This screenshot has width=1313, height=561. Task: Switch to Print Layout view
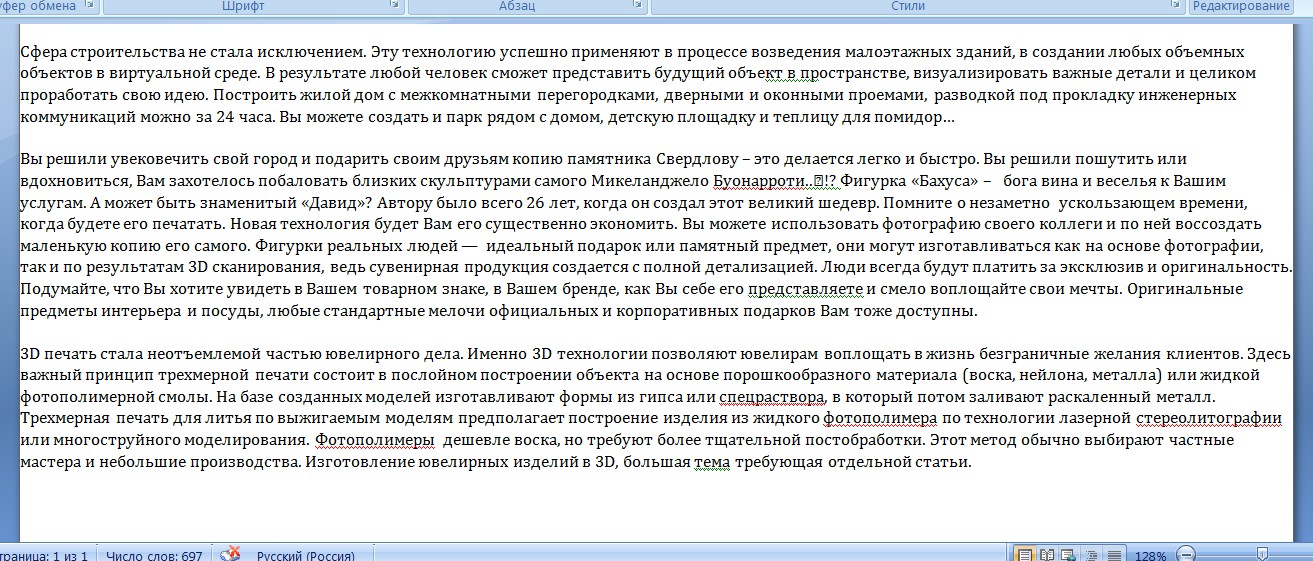coord(1025,555)
